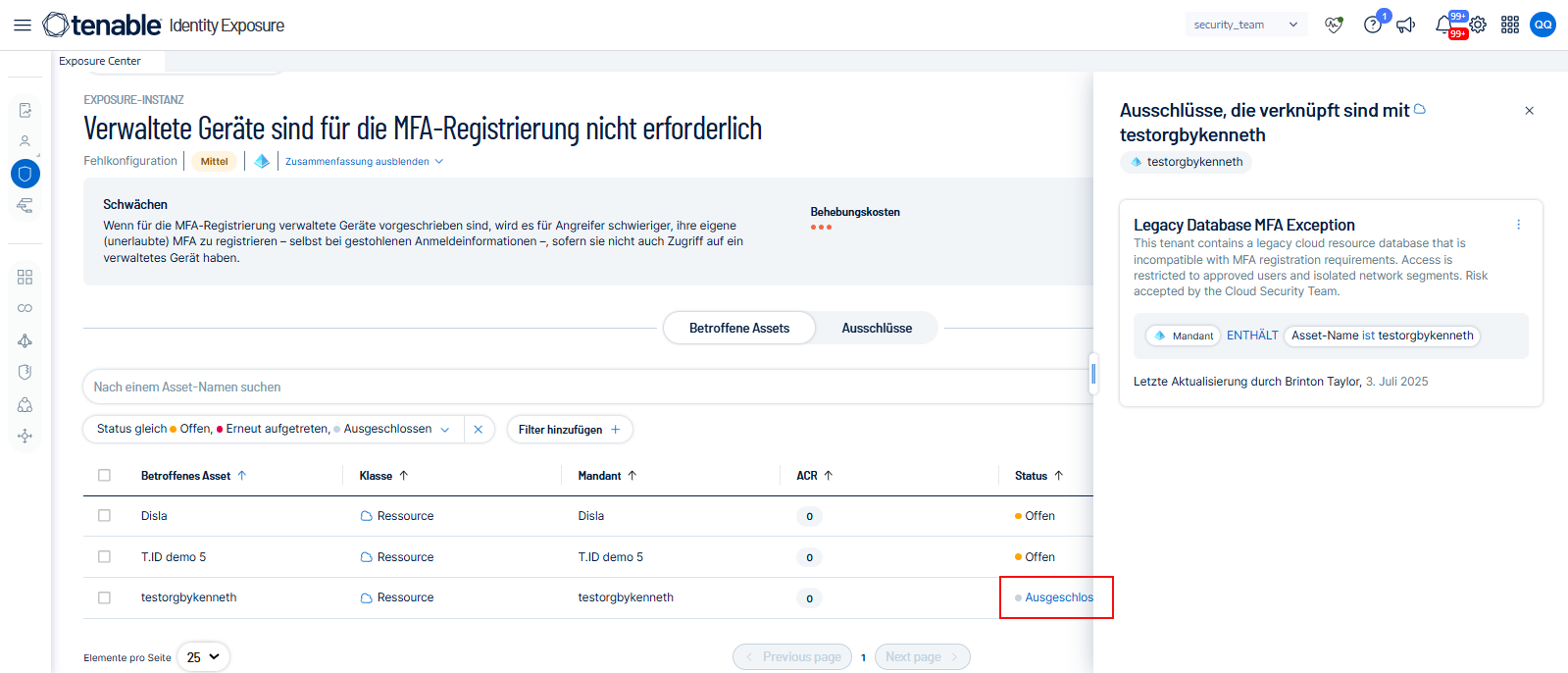
Task: Open the apps grid launcher icon
Action: pyautogui.click(x=1510, y=26)
